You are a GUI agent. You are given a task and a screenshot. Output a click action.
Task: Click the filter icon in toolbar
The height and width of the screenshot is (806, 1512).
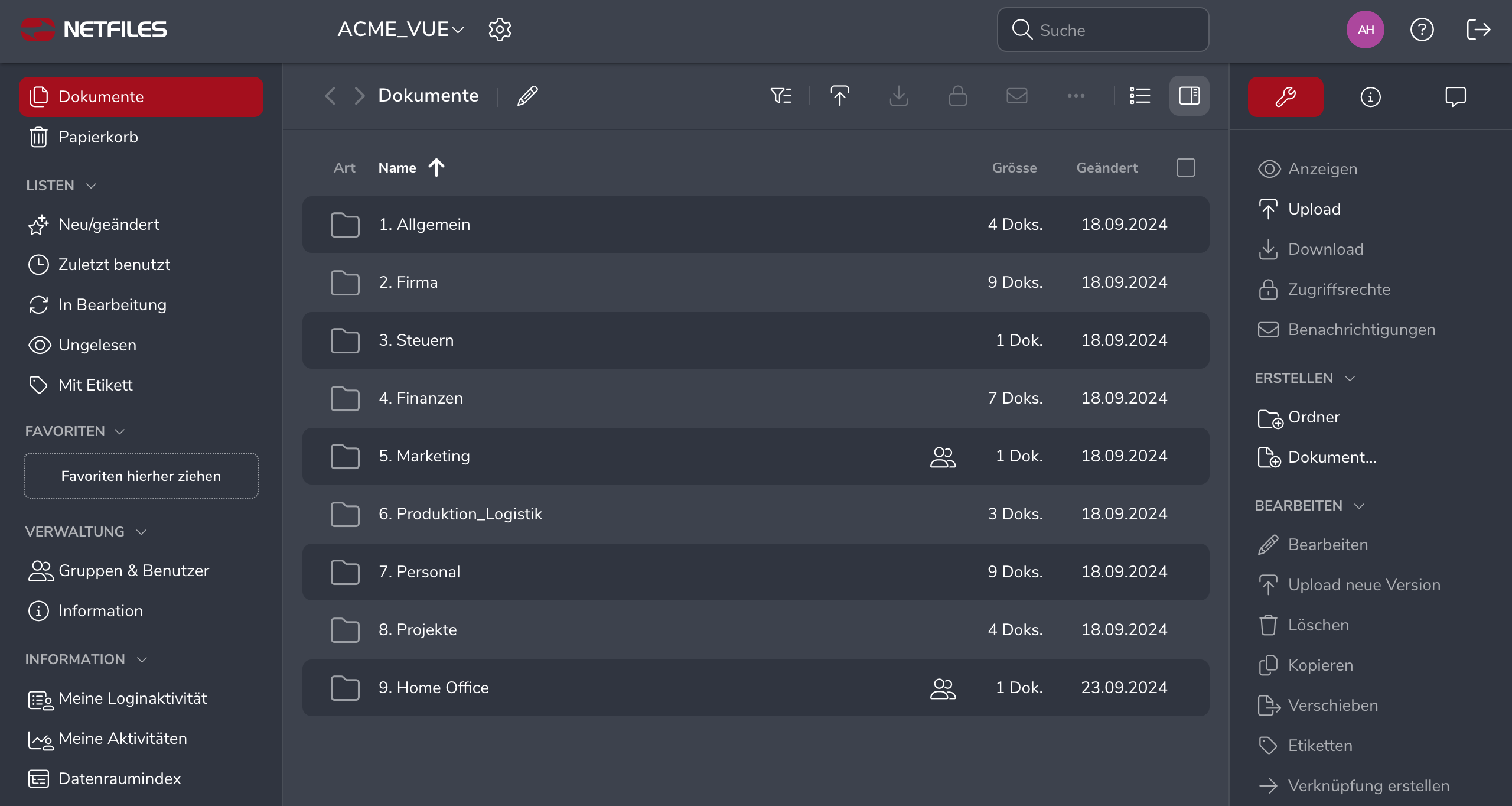click(x=781, y=96)
